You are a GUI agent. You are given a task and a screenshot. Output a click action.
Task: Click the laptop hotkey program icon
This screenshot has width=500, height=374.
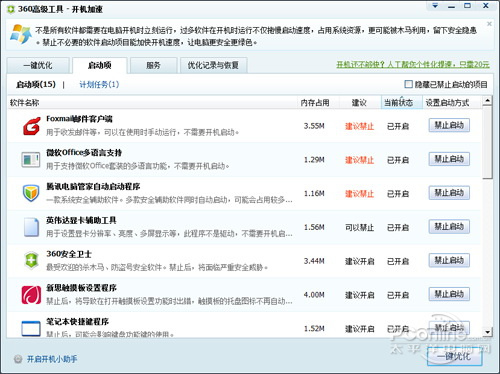(31, 328)
